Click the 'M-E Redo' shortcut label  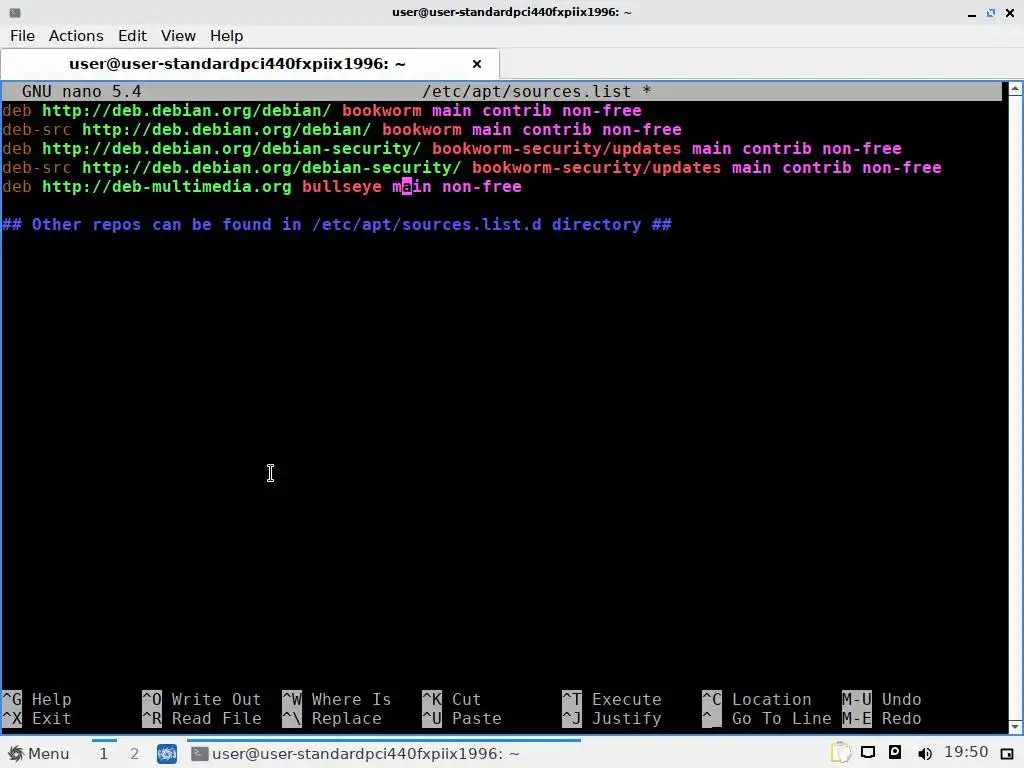882,718
